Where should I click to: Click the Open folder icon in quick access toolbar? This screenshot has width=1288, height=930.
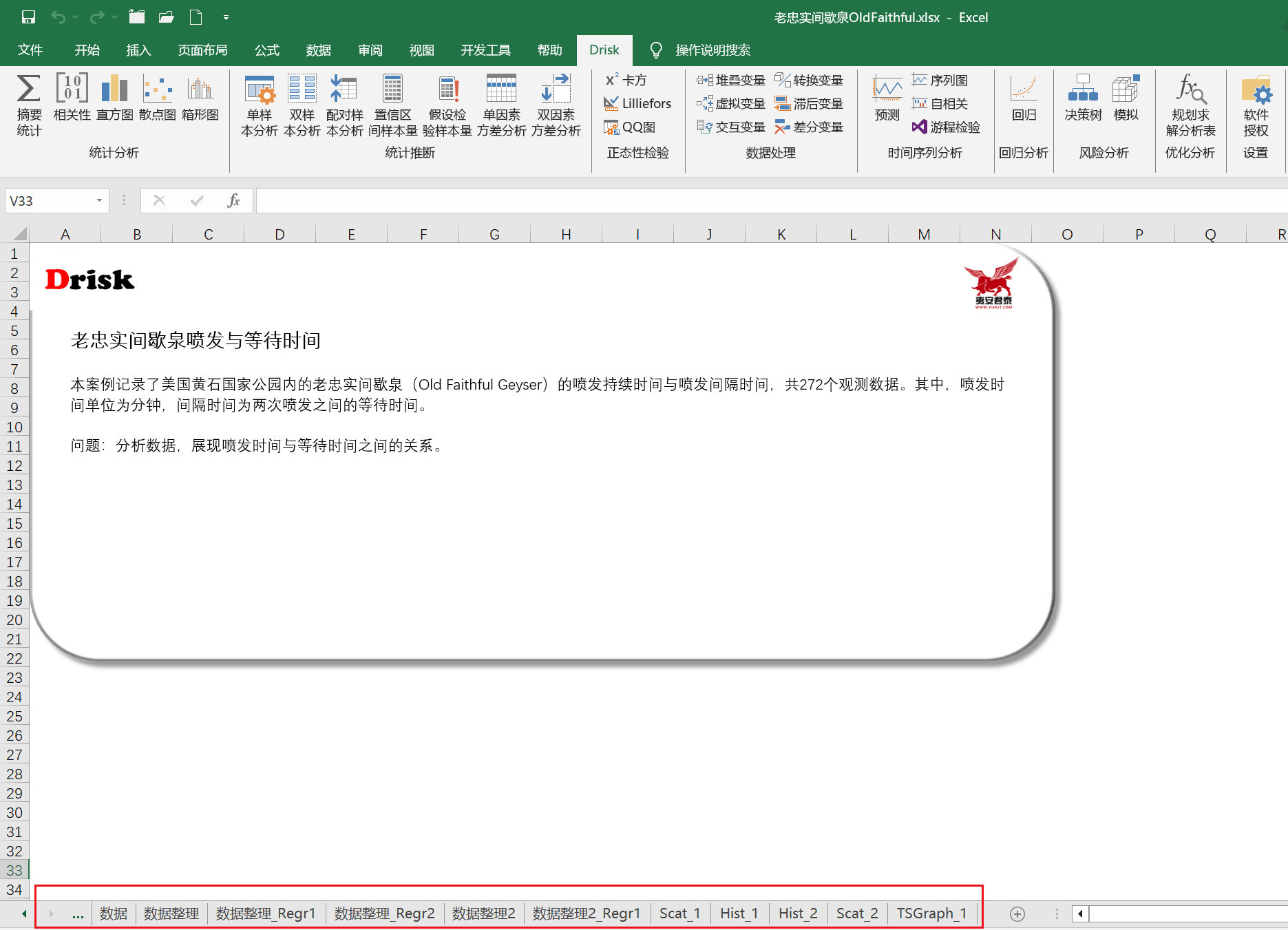coord(167,17)
